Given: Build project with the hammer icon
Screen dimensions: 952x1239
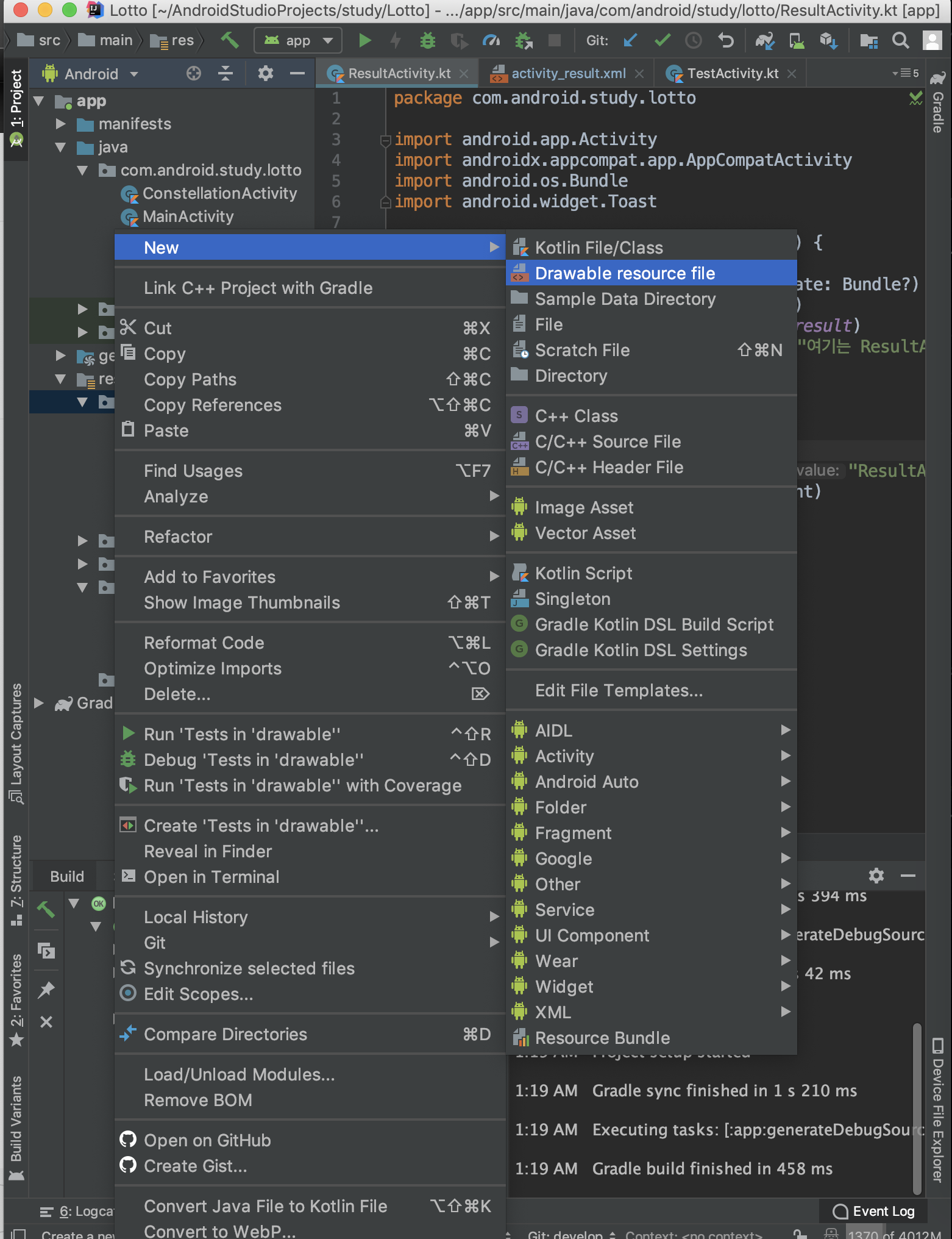Looking at the screenshot, I should [230, 40].
